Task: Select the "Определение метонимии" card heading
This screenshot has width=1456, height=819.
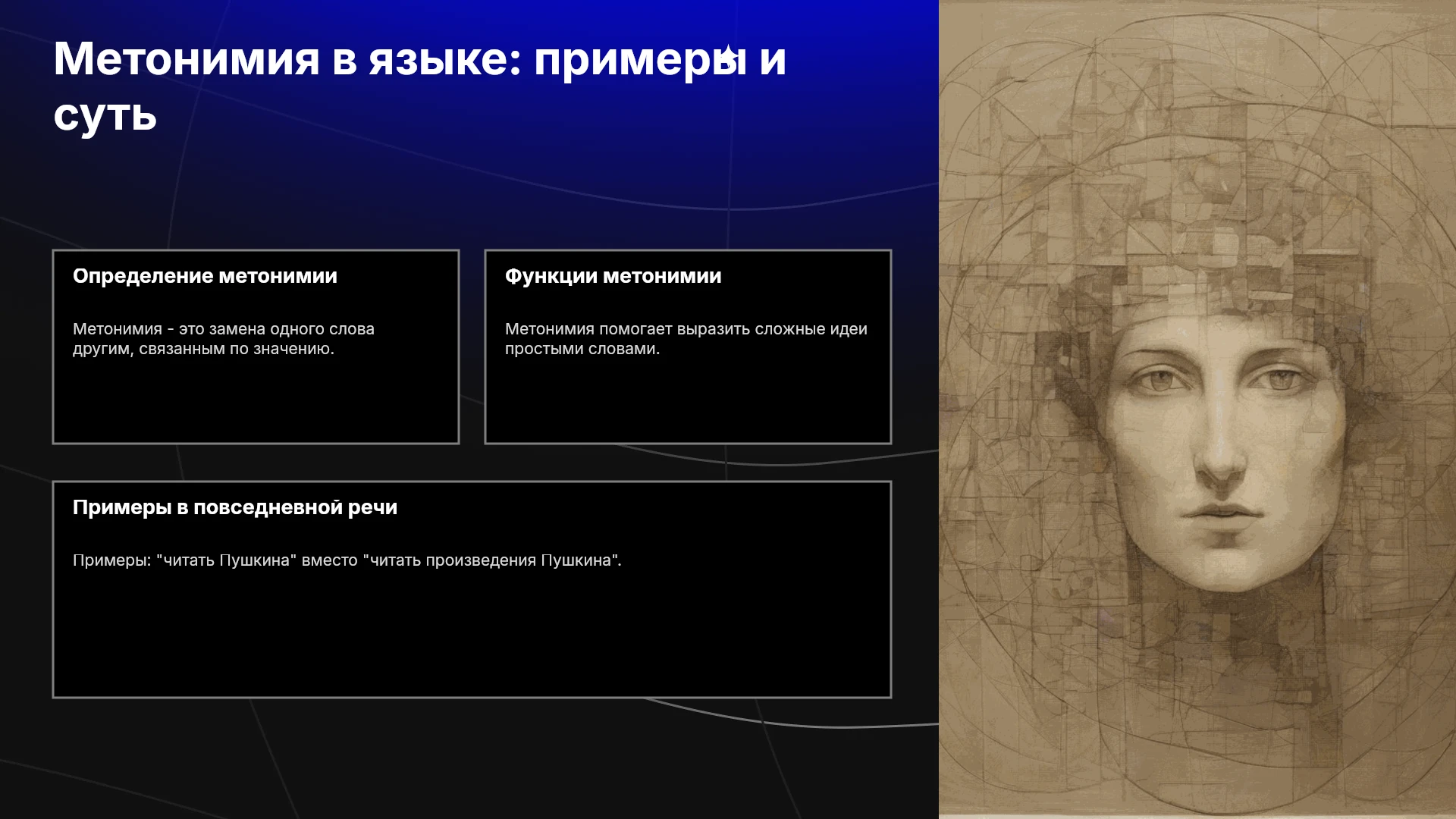Action: [205, 276]
